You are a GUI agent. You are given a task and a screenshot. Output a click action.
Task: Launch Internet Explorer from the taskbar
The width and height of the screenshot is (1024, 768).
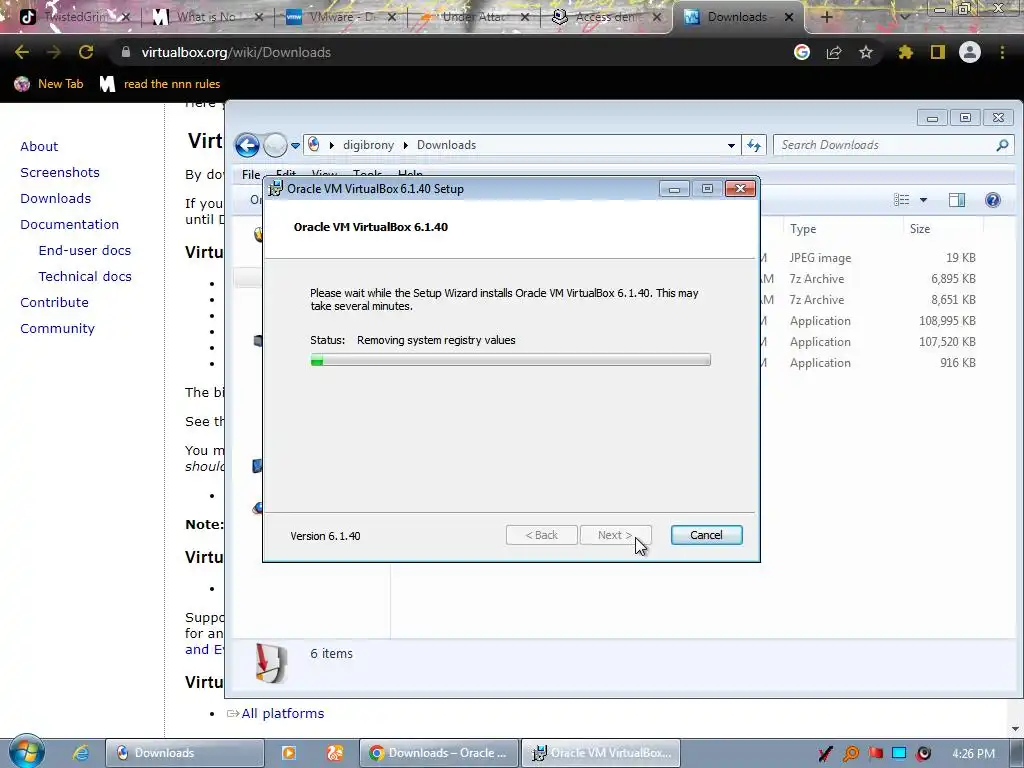[x=80, y=753]
